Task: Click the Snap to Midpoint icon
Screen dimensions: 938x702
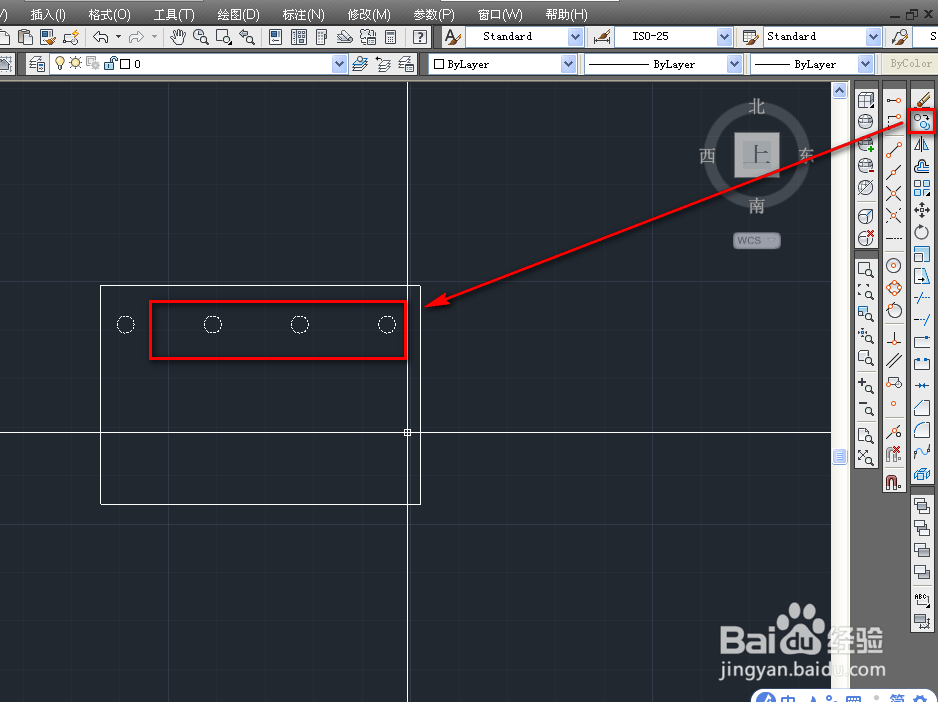Action: pyautogui.click(x=894, y=172)
